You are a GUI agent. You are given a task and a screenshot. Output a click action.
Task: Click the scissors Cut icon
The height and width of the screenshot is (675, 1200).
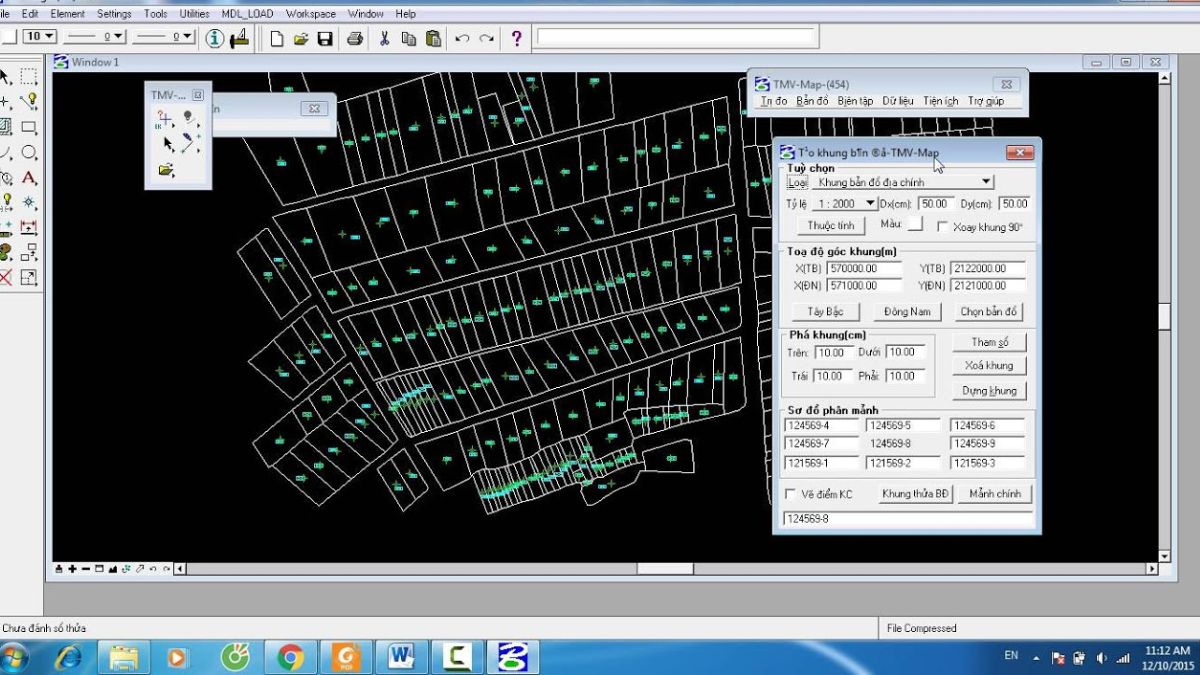point(383,38)
